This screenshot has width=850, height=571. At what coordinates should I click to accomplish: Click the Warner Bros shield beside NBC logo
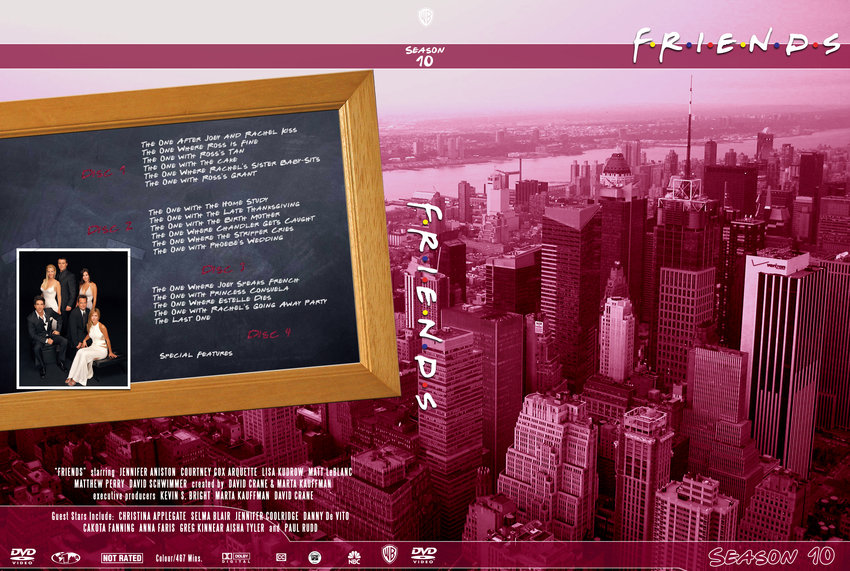point(389,554)
